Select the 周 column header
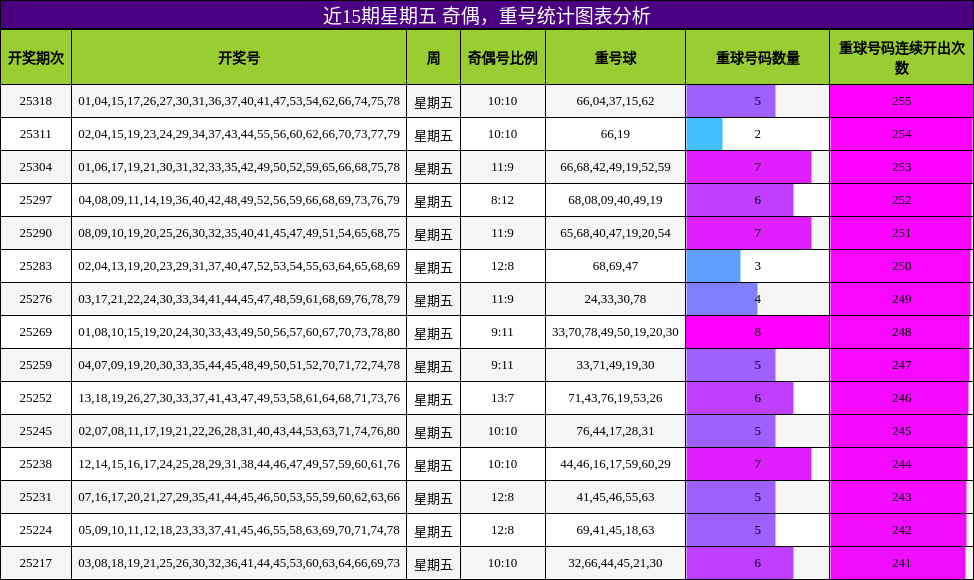This screenshot has height=580, width=974. (x=432, y=58)
